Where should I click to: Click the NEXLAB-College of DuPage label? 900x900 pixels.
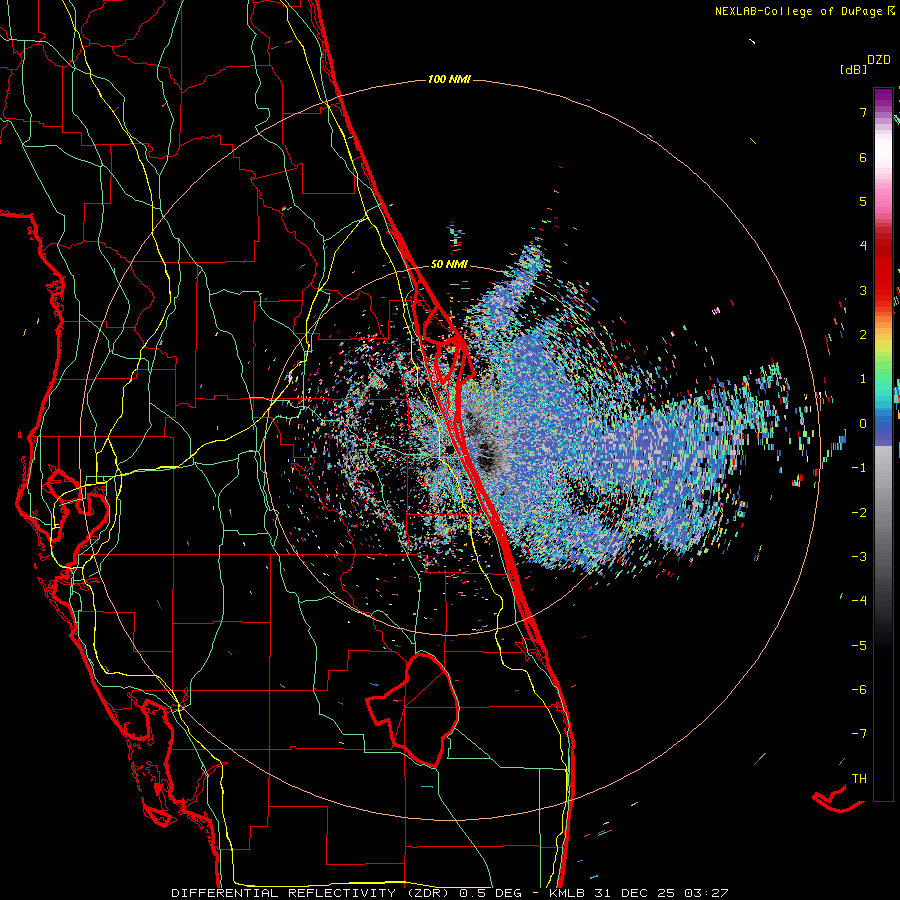[x=804, y=11]
